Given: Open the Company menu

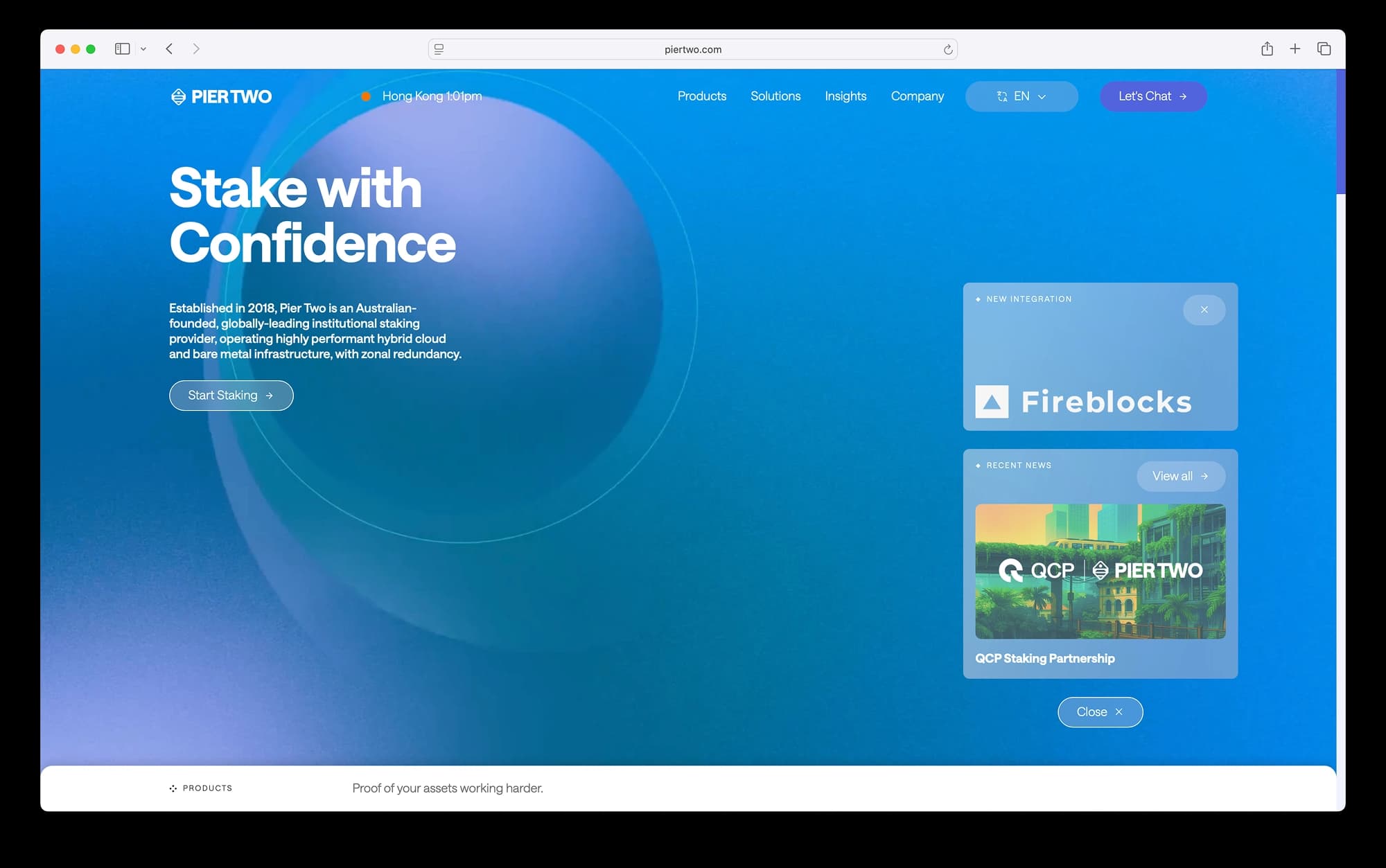Looking at the screenshot, I should (917, 96).
